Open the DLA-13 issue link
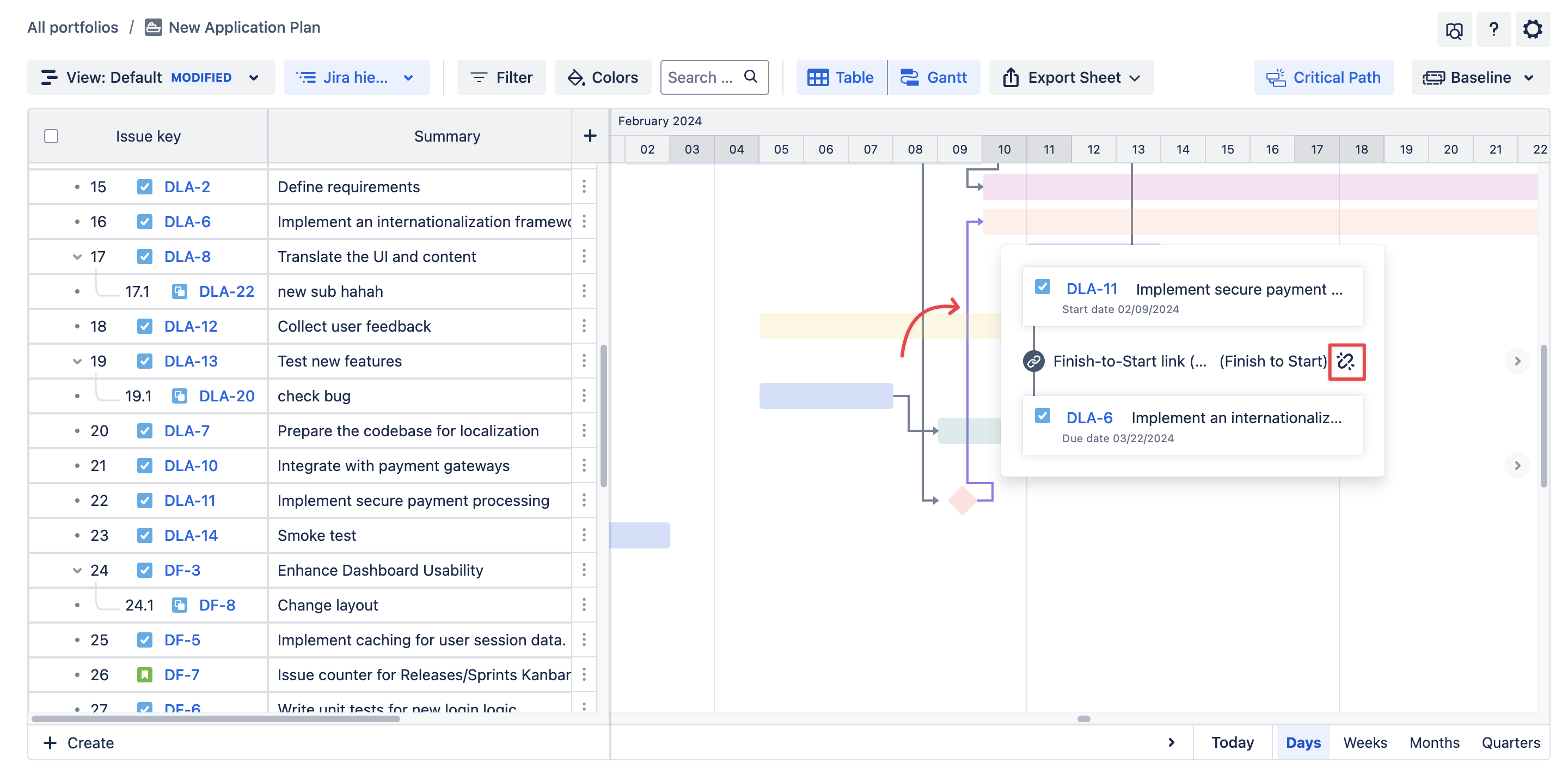1568x781 pixels. [191, 361]
